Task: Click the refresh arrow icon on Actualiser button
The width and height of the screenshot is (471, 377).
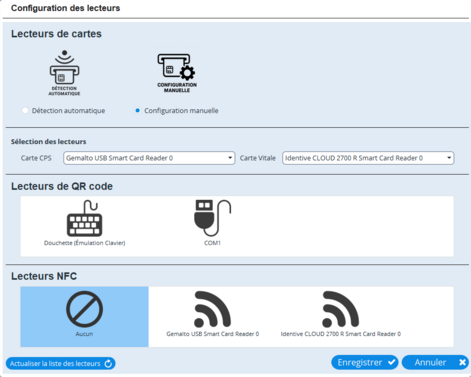Action: (108, 364)
